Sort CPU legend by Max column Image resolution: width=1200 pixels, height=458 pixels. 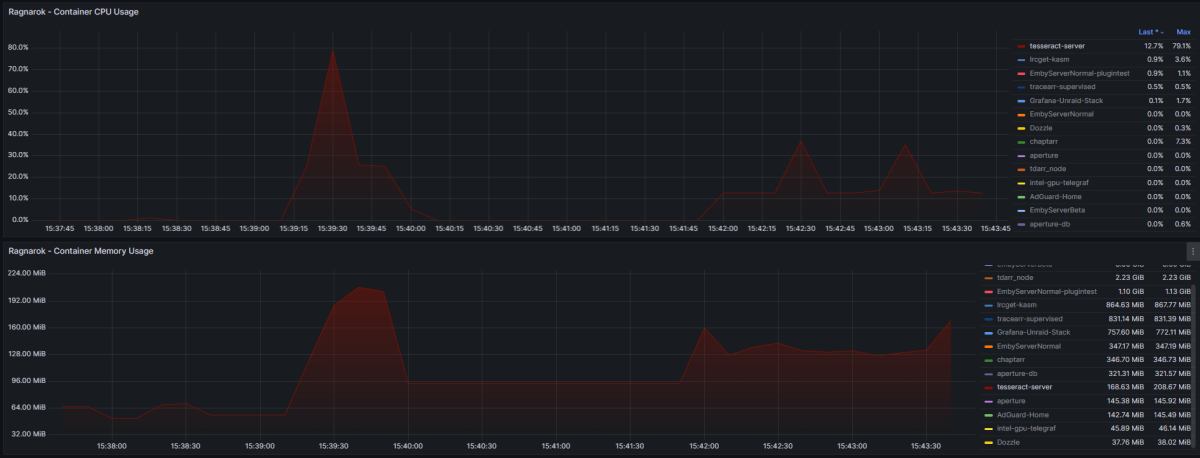[1183, 32]
